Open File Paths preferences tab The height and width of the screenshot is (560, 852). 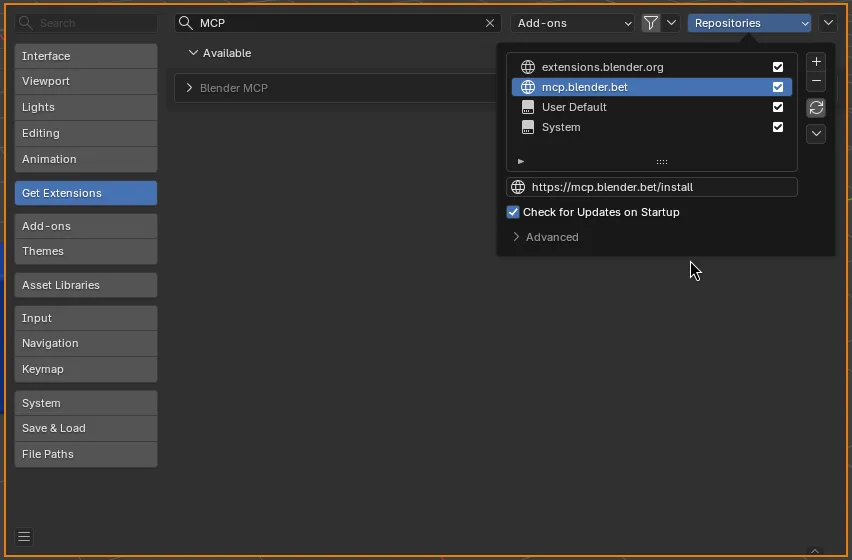86,454
